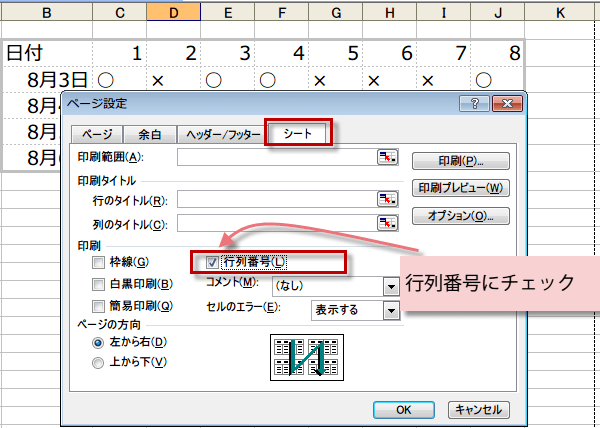Click the ○ cell under column F
The image size is (600, 428).
(x=282, y=79)
